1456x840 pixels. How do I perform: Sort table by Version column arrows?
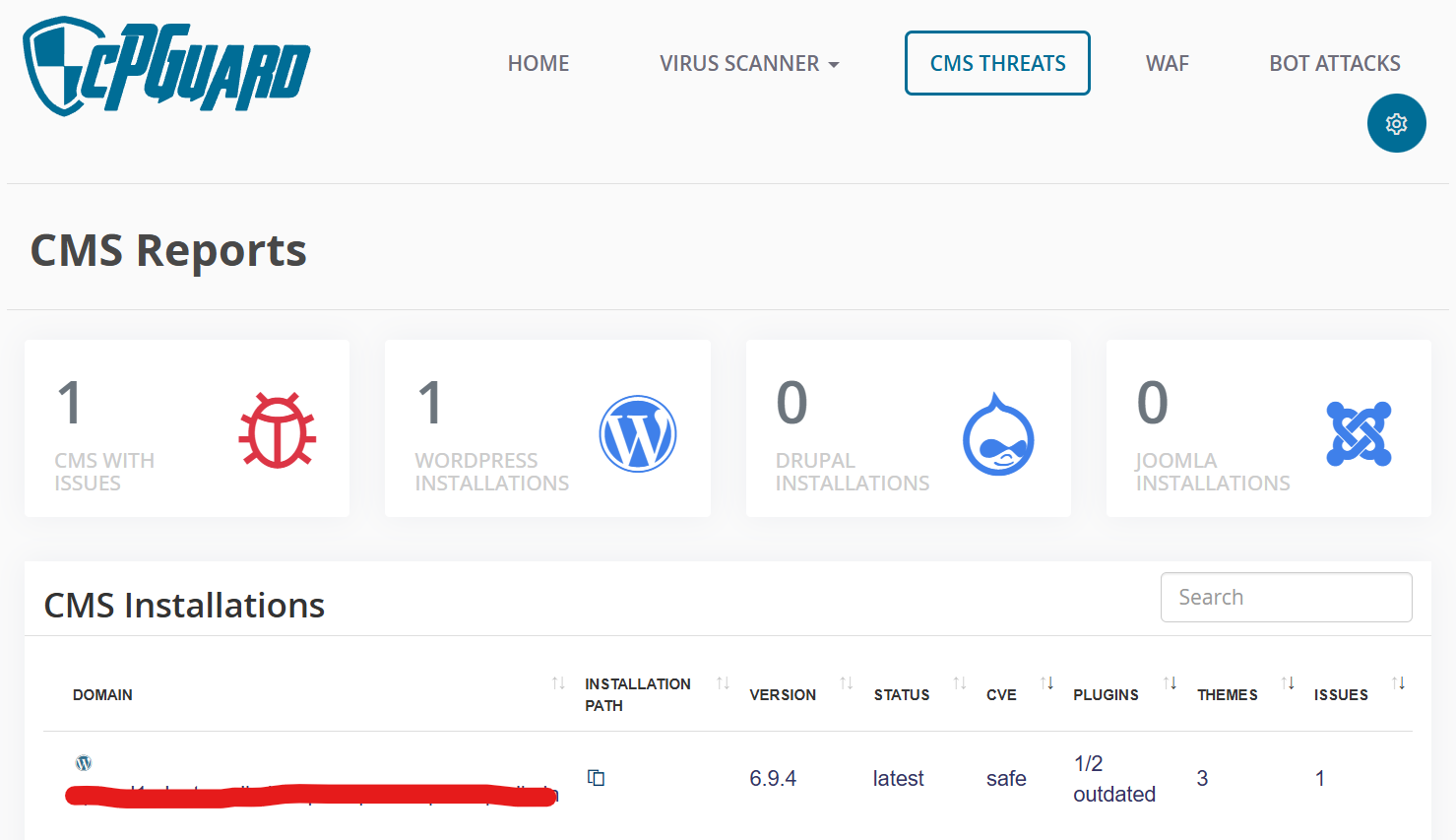pos(846,683)
